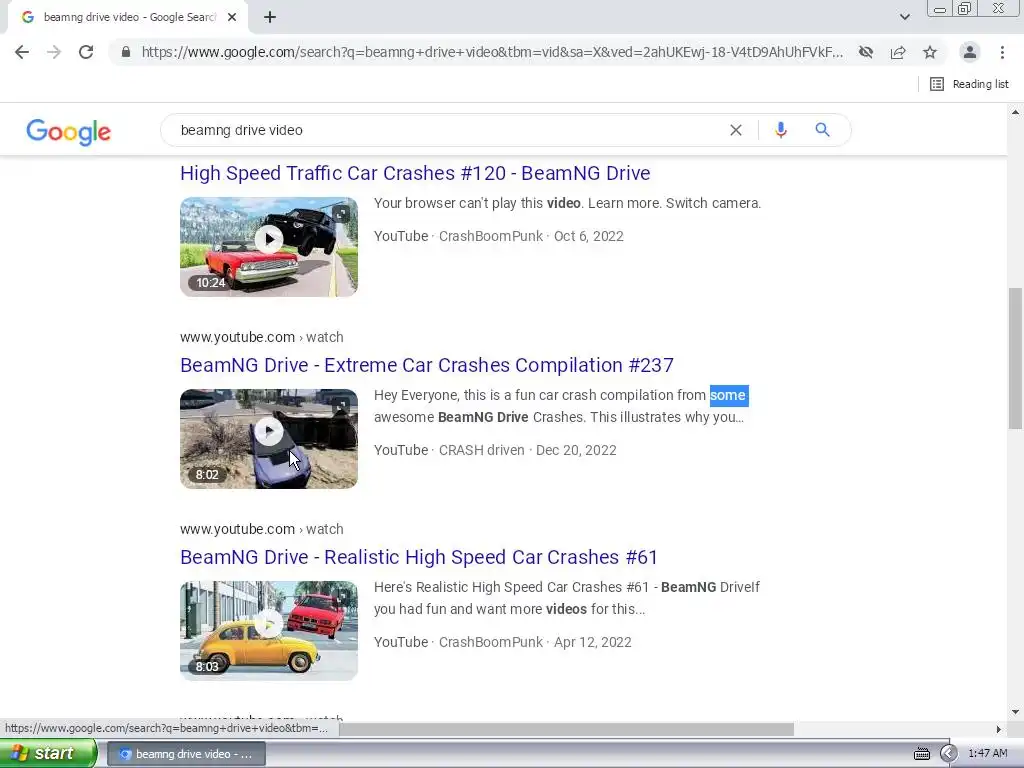This screenshot has height=768, width=1024.
Task: Reload the current page
Action: tap(86, 52)
